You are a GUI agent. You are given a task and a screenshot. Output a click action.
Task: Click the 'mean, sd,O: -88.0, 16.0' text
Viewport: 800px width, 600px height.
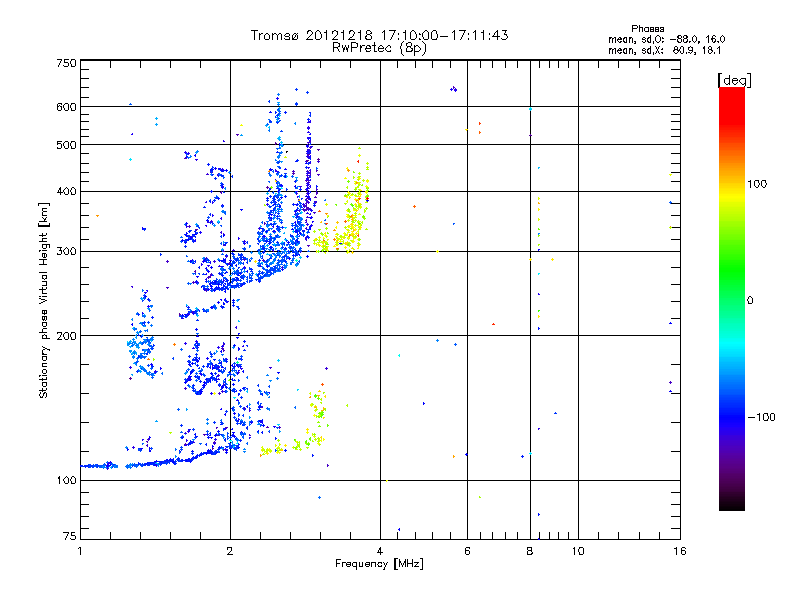[x=666, y=39]
